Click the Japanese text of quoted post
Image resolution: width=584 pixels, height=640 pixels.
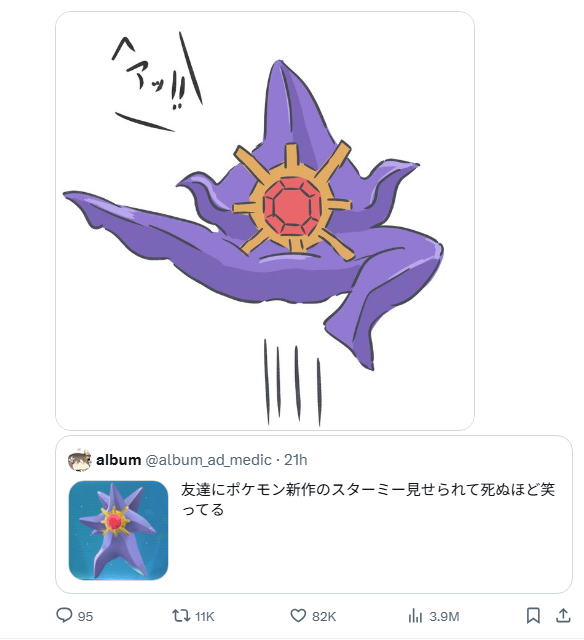point(368,499)
